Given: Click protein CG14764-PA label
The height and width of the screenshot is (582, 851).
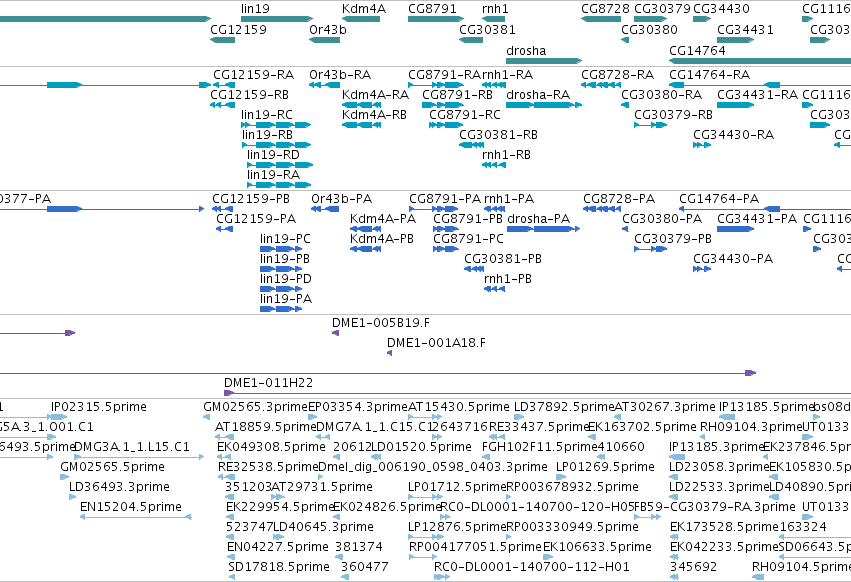Looking at the screenshot, I should coord(719,199).
